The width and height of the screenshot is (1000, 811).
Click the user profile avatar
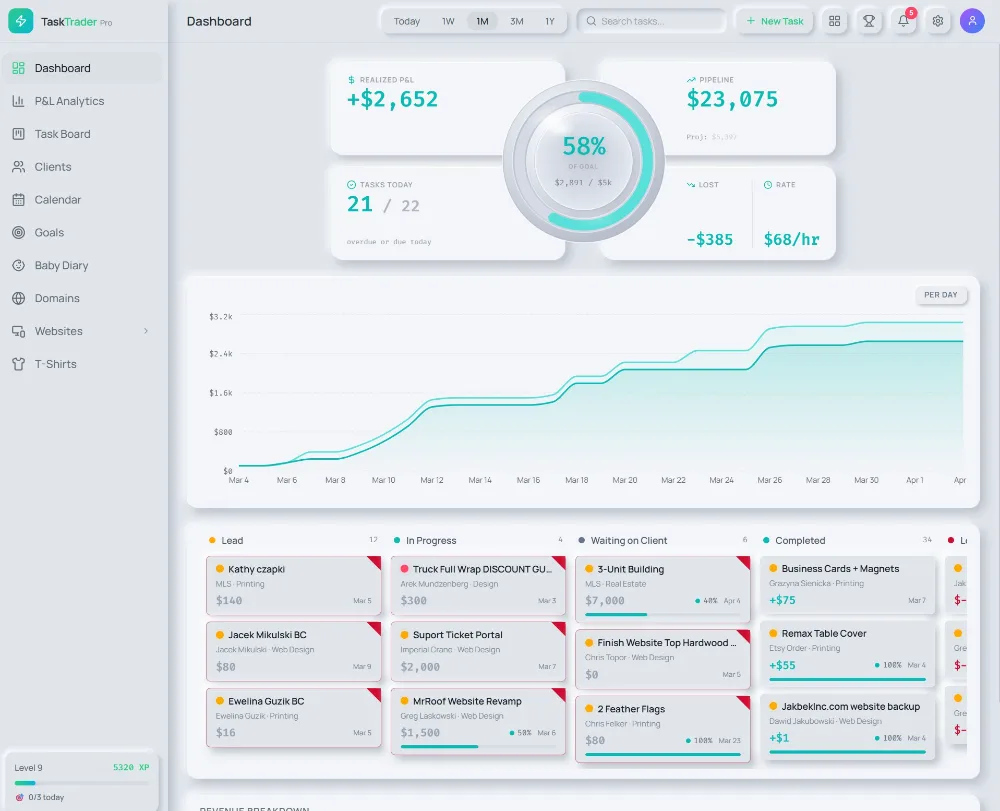(x=972, y=21)
